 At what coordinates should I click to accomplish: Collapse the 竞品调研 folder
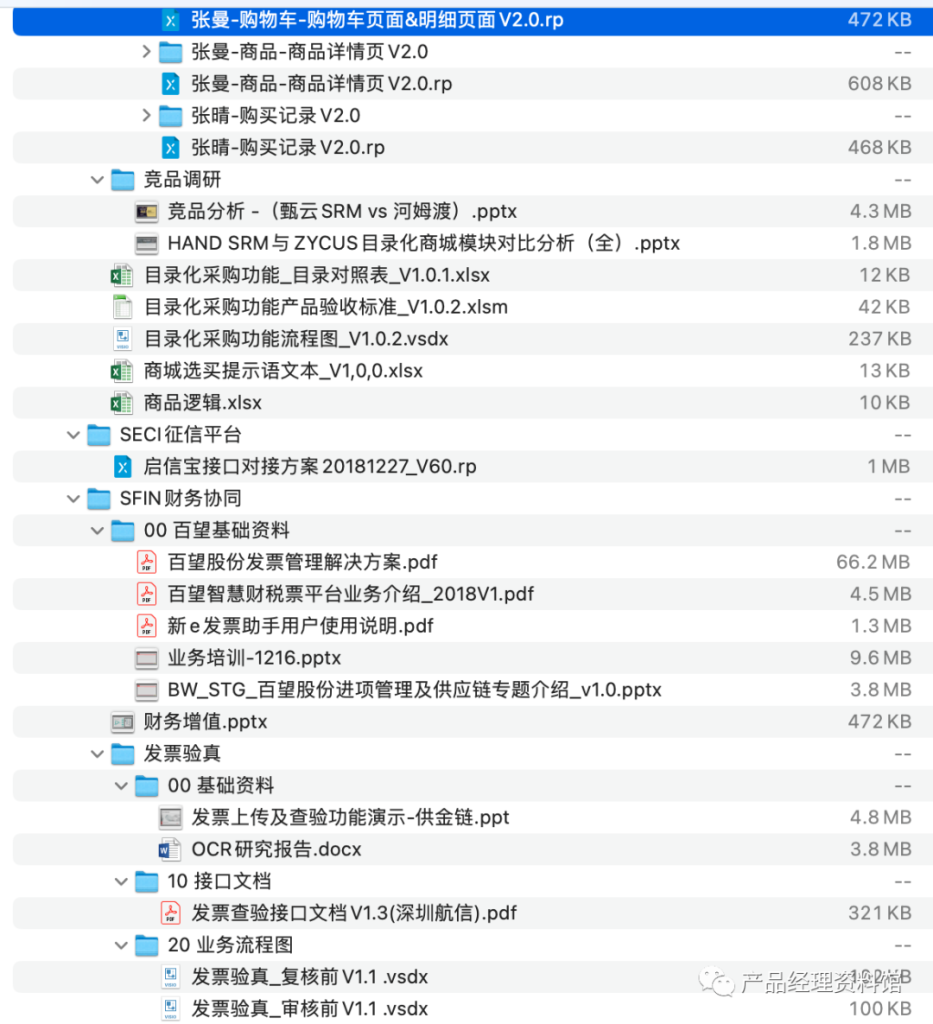coord(97,179)
